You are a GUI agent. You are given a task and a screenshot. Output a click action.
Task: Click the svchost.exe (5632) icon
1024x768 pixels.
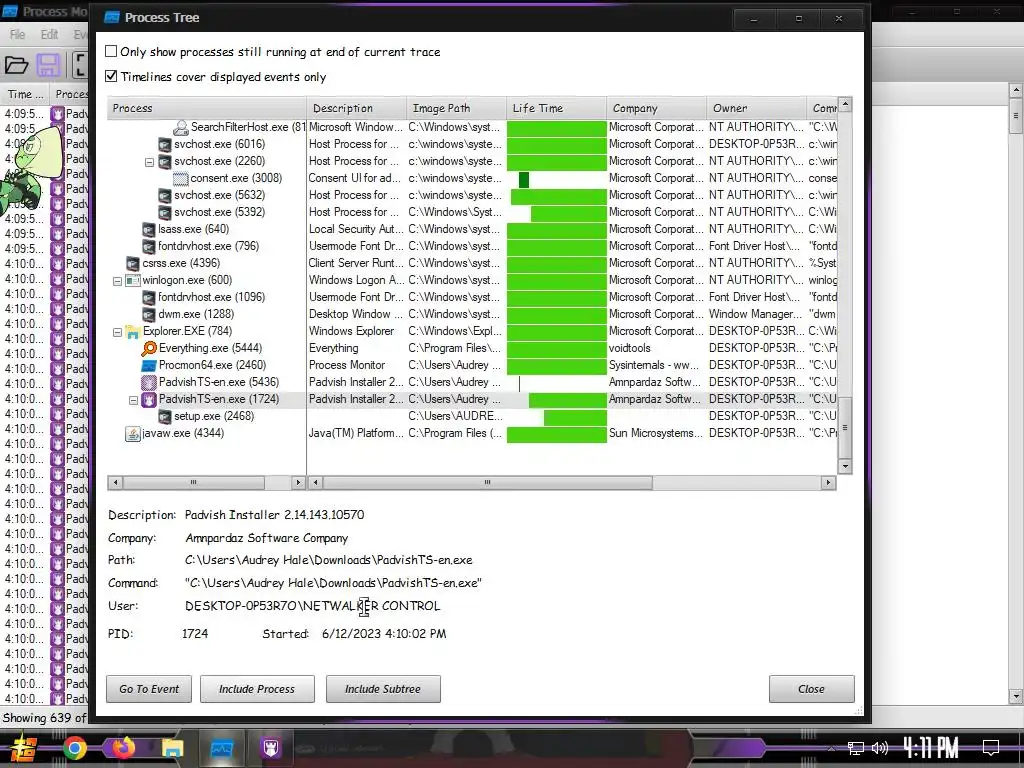[165, 195]
